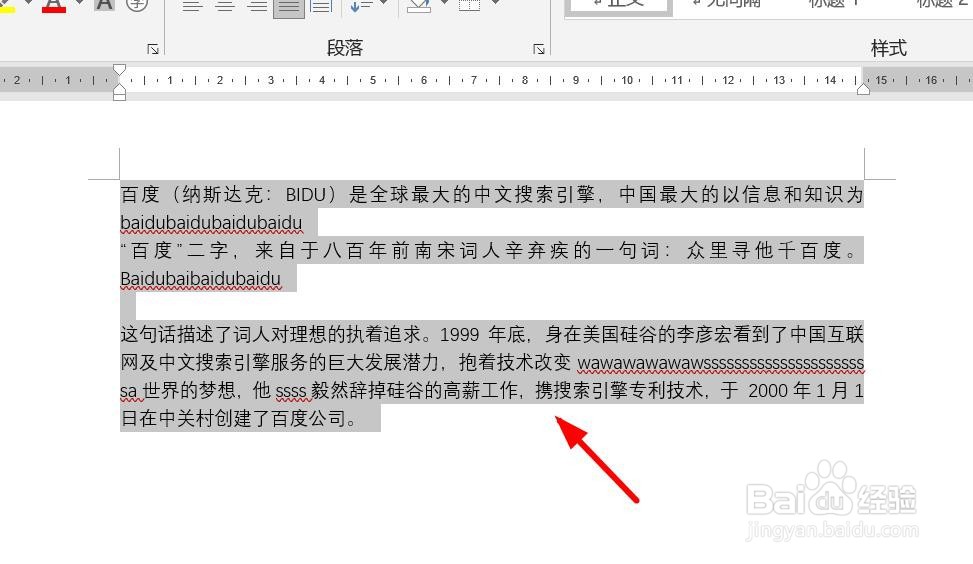Click the text BIDU in the first line
This screenshot has width=973, height=564.
(306, 195)
